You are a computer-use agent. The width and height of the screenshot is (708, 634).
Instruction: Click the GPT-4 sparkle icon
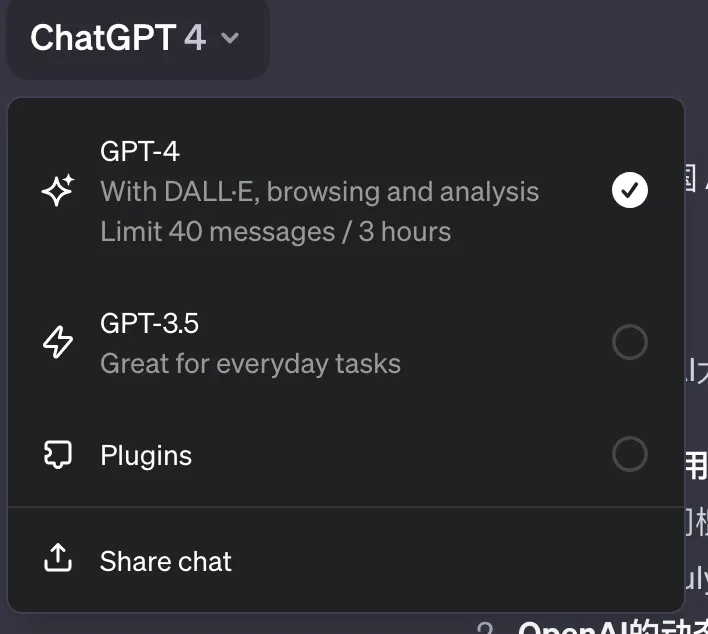point(58,190)
